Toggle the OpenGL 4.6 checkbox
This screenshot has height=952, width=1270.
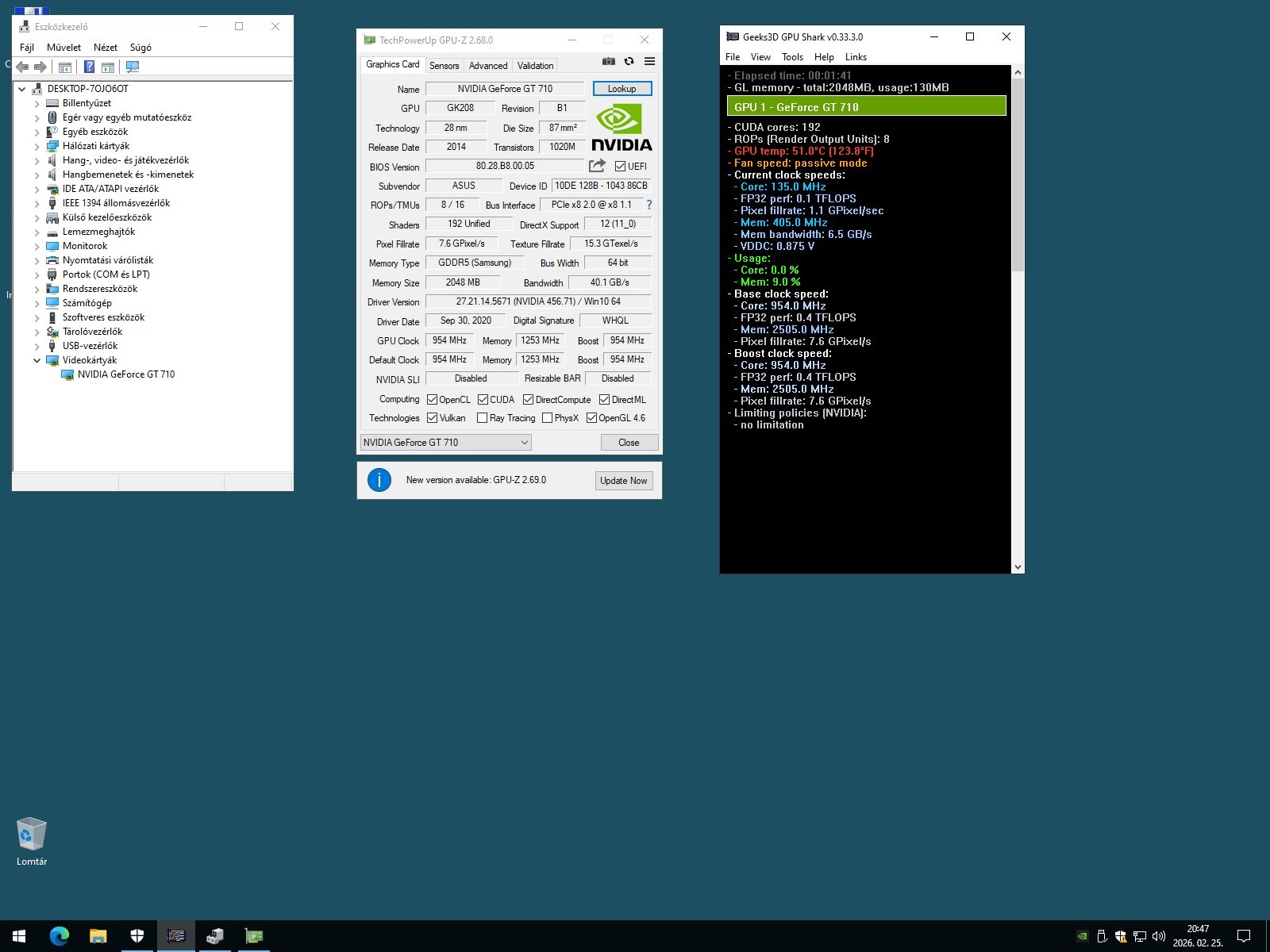[592, 418]
